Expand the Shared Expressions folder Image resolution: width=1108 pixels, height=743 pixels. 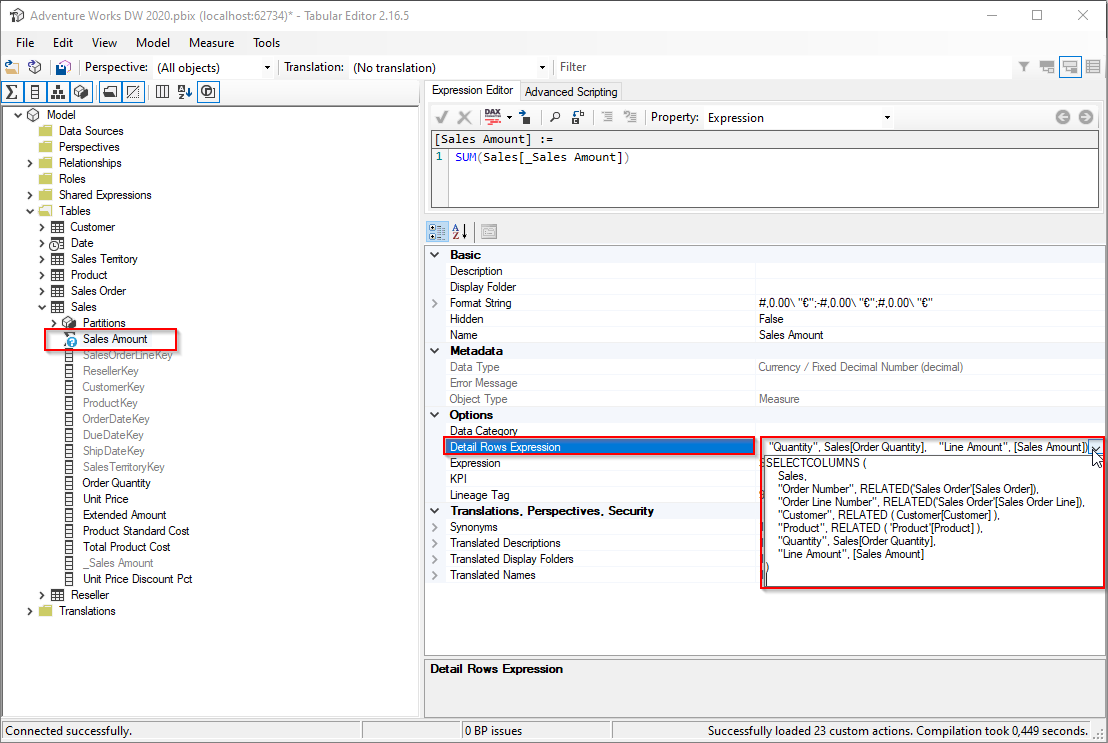pyautogui.click(x=30, y=195)
